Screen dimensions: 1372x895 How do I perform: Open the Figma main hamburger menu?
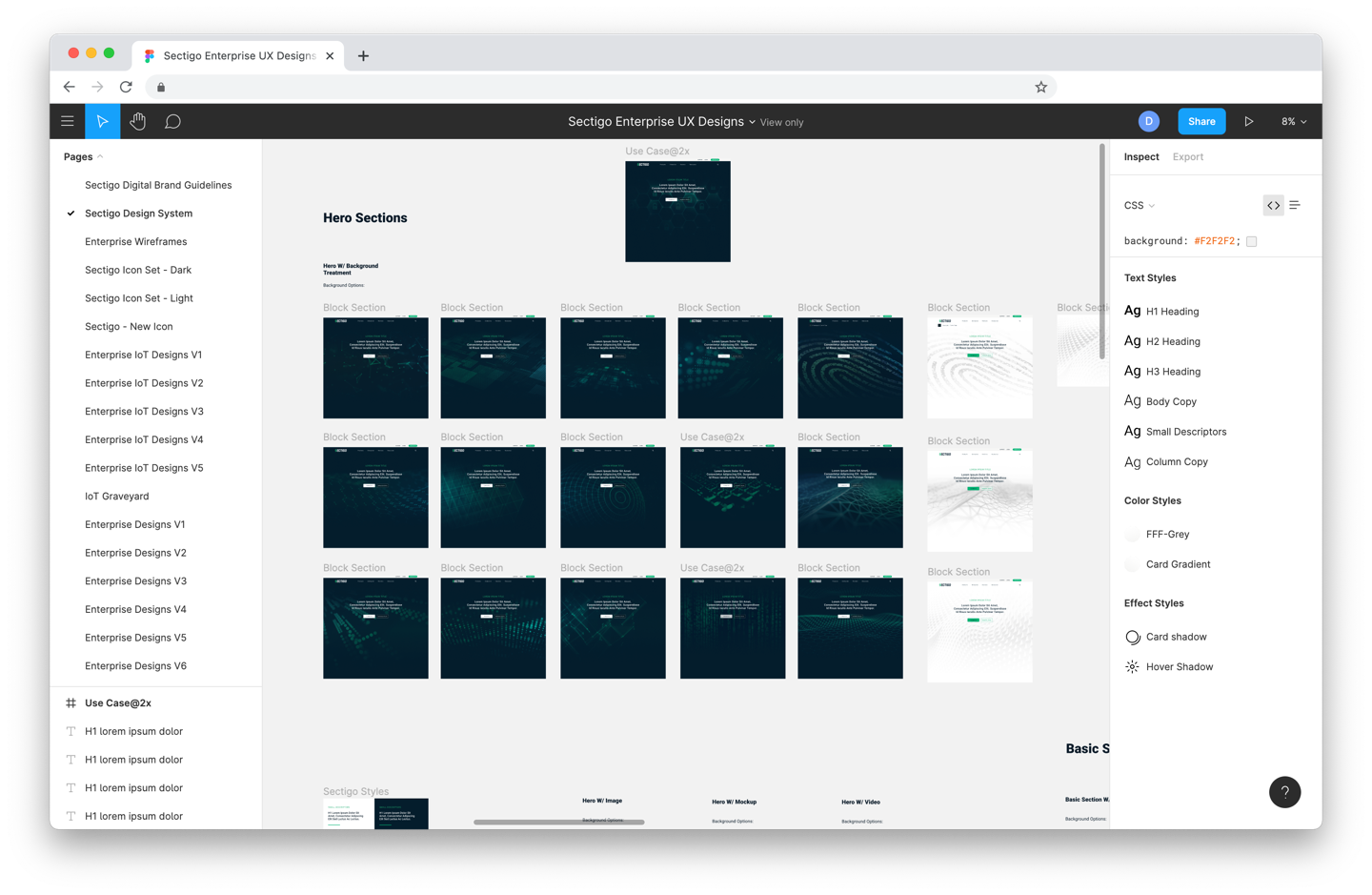coord(68,121)
